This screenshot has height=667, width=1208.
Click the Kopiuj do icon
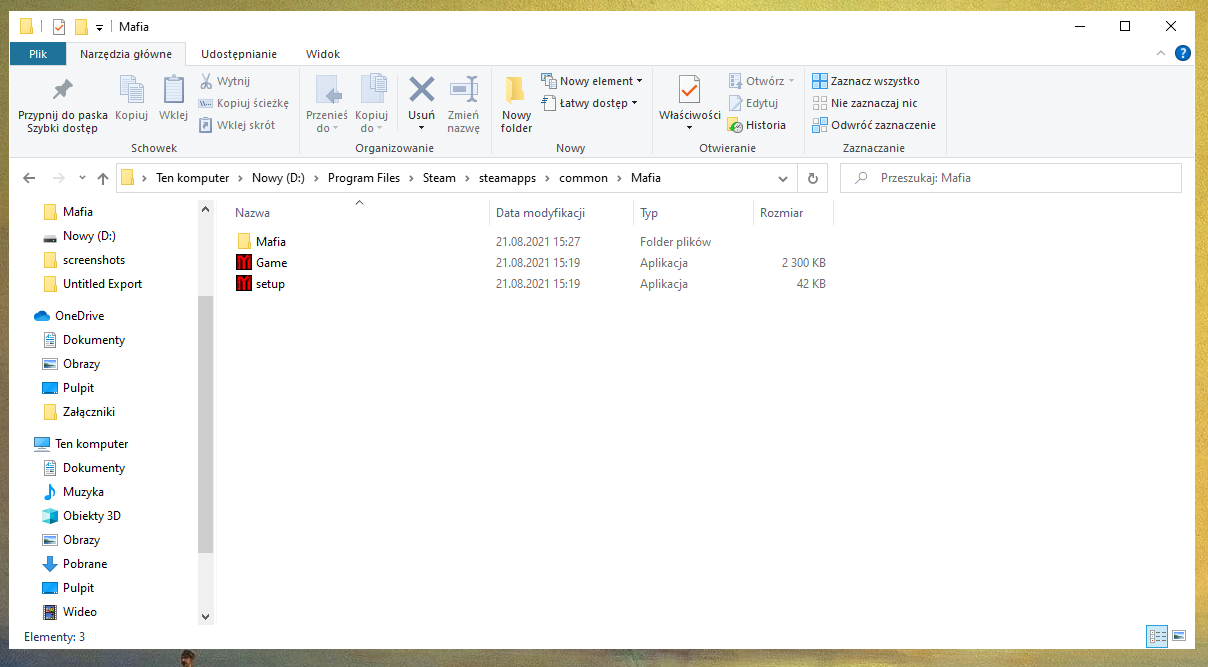pyautogui.click(x=373, y=90)
